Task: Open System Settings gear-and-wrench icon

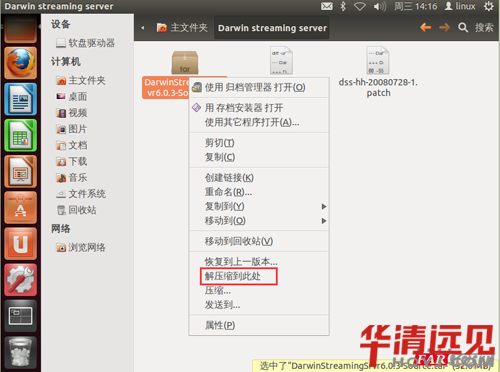Action: point(21,280)
